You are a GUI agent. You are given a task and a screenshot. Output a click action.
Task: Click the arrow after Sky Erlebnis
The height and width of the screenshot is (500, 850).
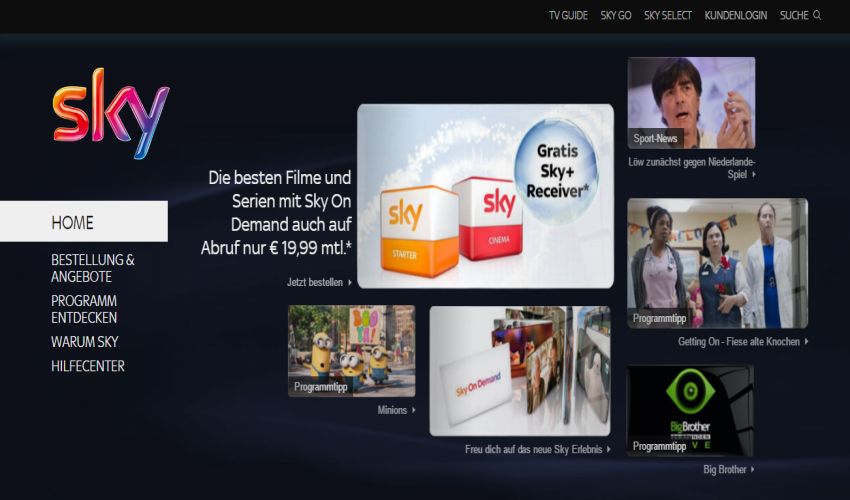(609, 449)
